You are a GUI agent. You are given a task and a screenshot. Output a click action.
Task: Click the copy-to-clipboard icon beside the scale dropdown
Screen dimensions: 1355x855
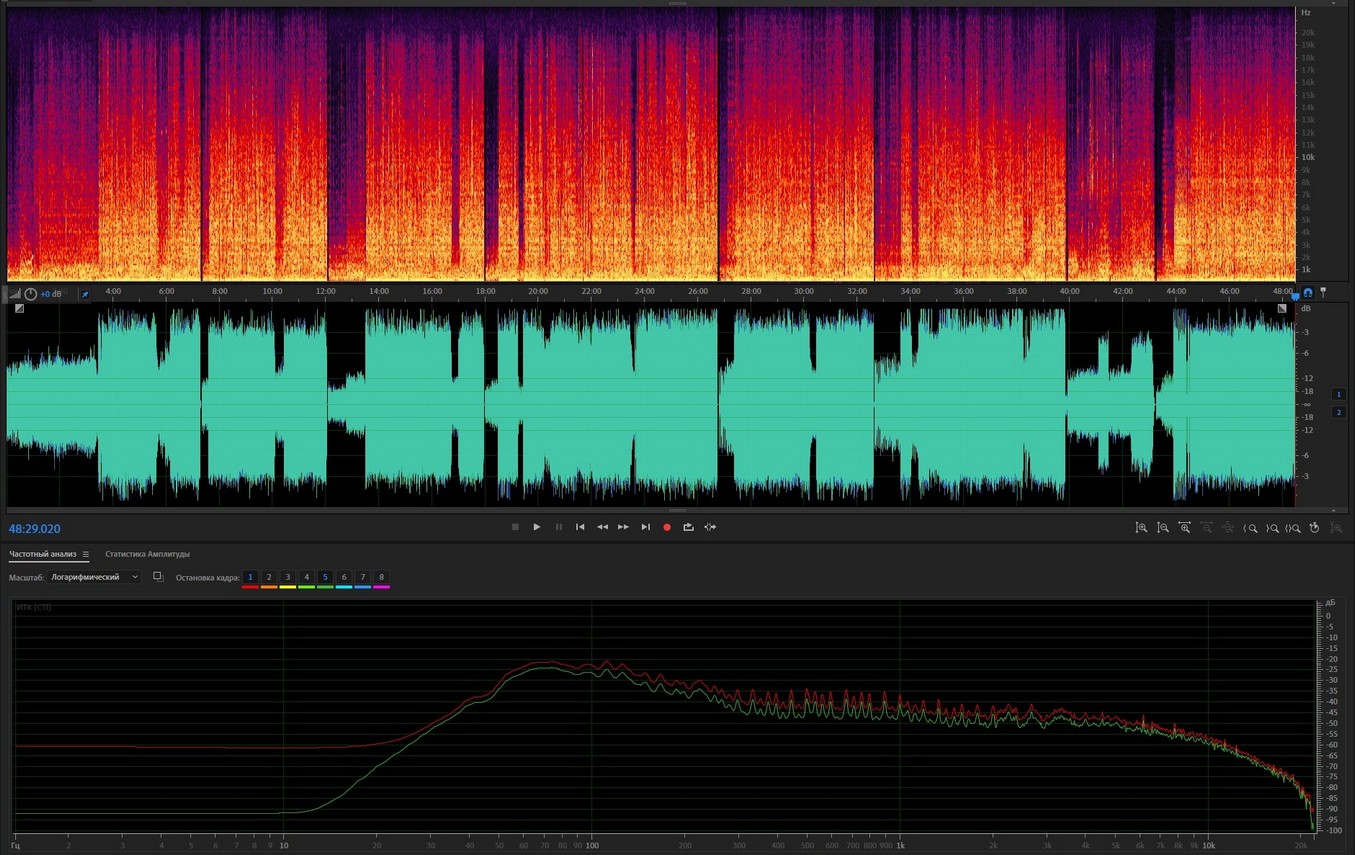pos(158,577)
